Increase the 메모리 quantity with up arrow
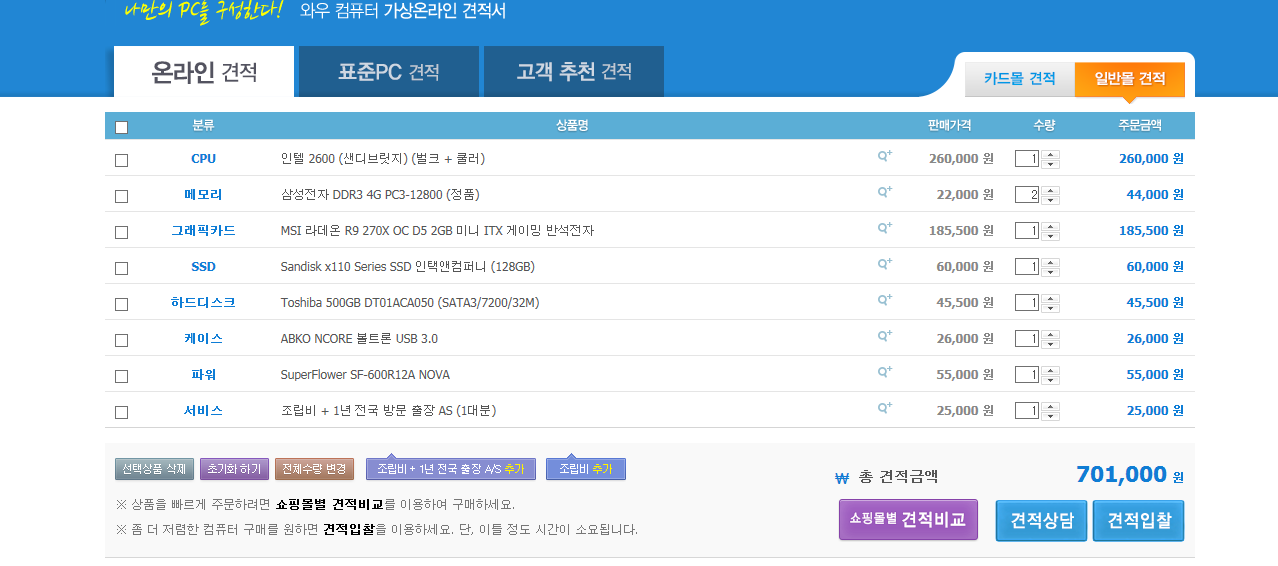Screen dimensions: 1278x566 (1051, 190)
